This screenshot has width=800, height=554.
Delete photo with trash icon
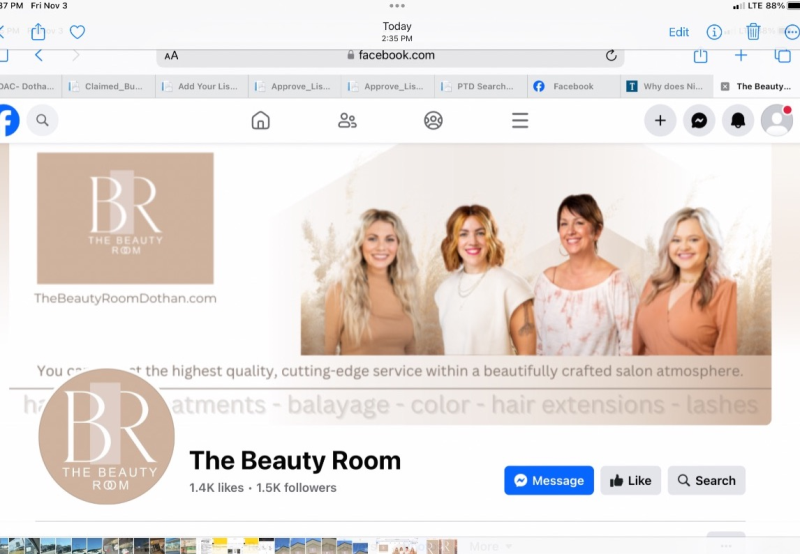tap(753, 32)
